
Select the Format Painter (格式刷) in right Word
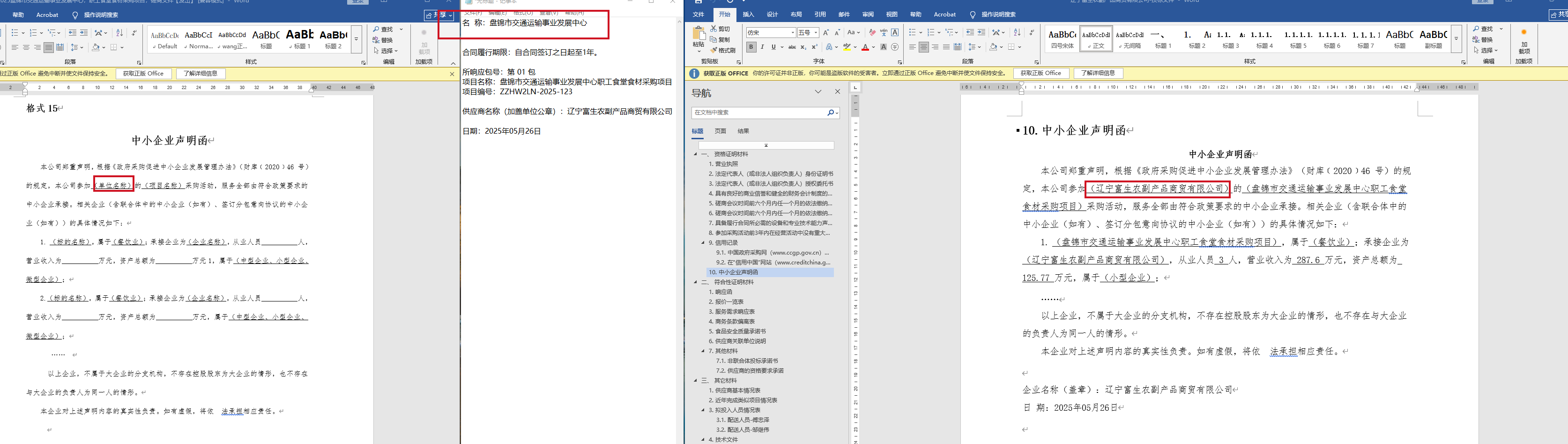pyautogui.click(x=722, y=51)
